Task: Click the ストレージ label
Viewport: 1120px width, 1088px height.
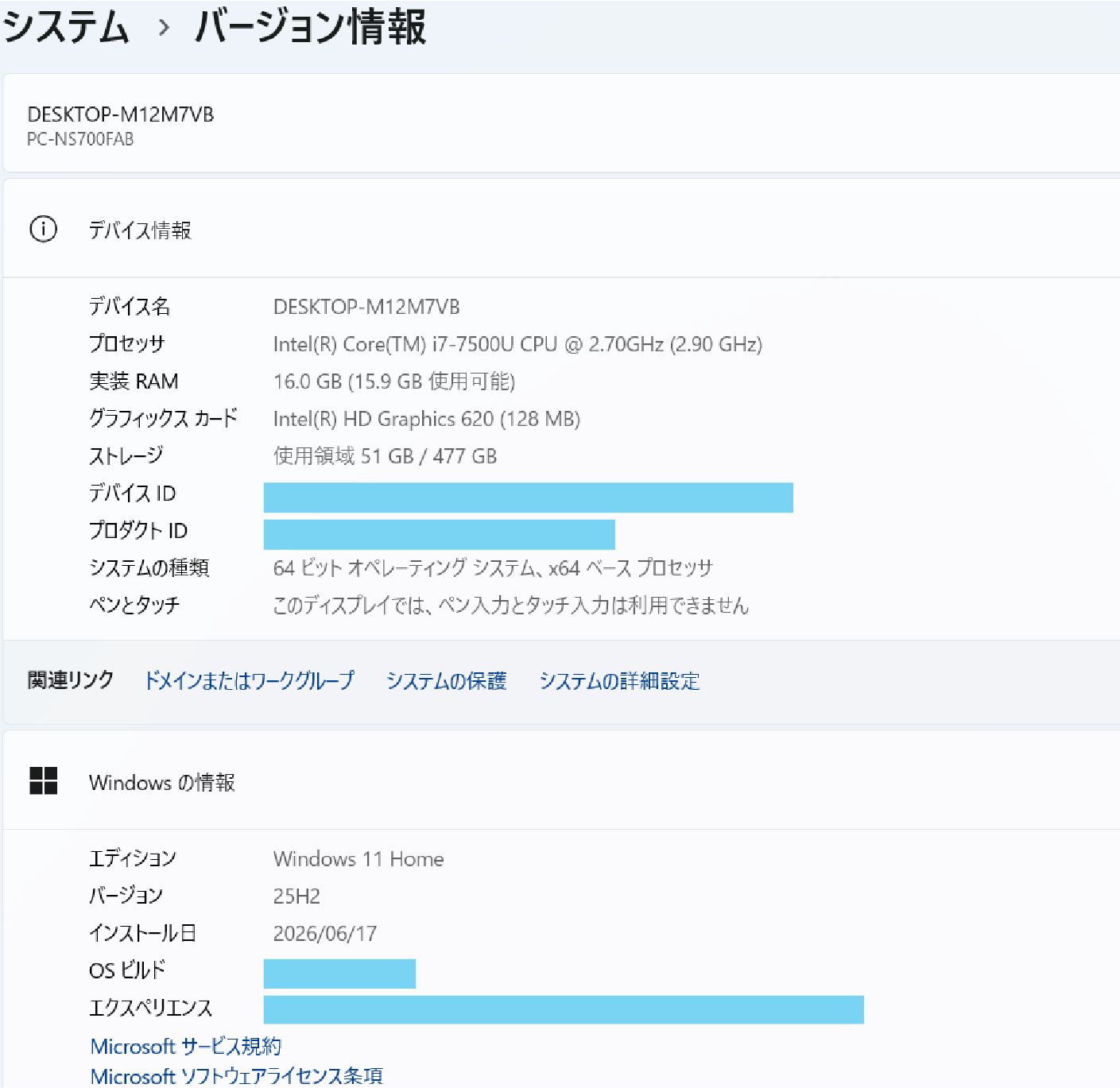Action: (x=126, y=455)
